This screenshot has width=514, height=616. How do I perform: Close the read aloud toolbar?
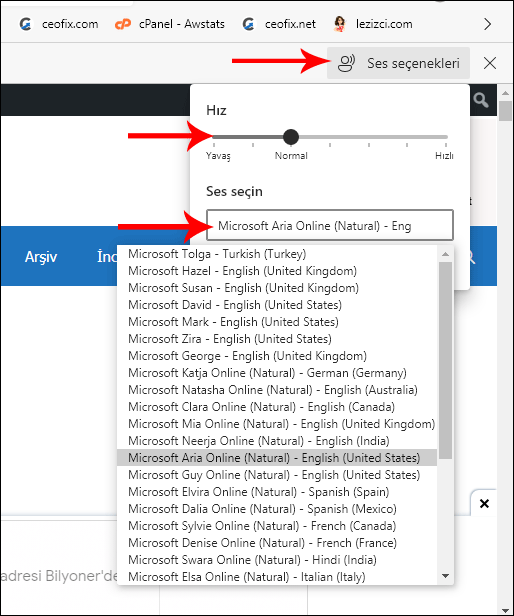click(x=490, y=63)
